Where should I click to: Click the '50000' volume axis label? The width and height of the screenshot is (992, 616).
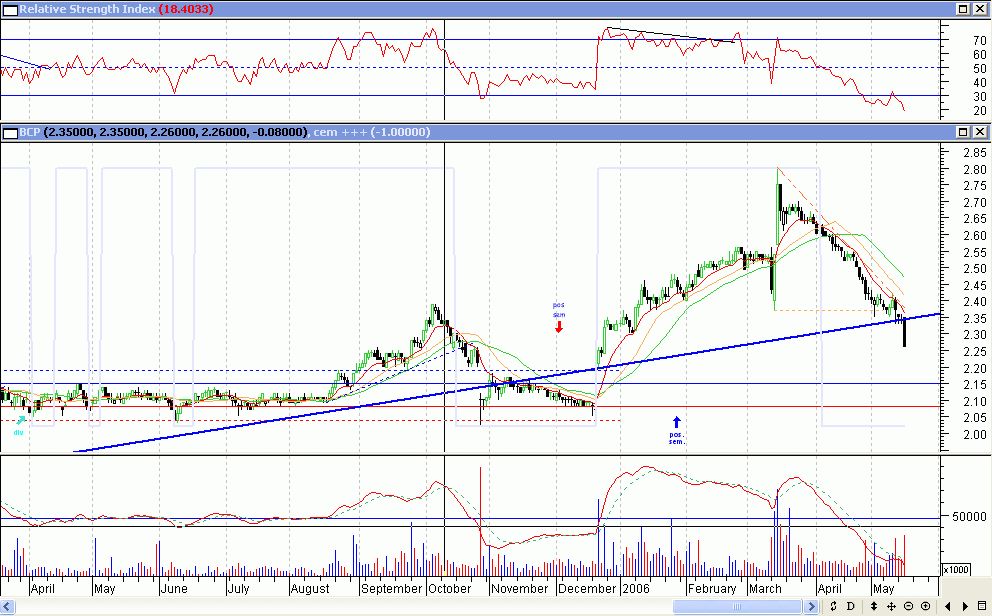pos(969,517)
